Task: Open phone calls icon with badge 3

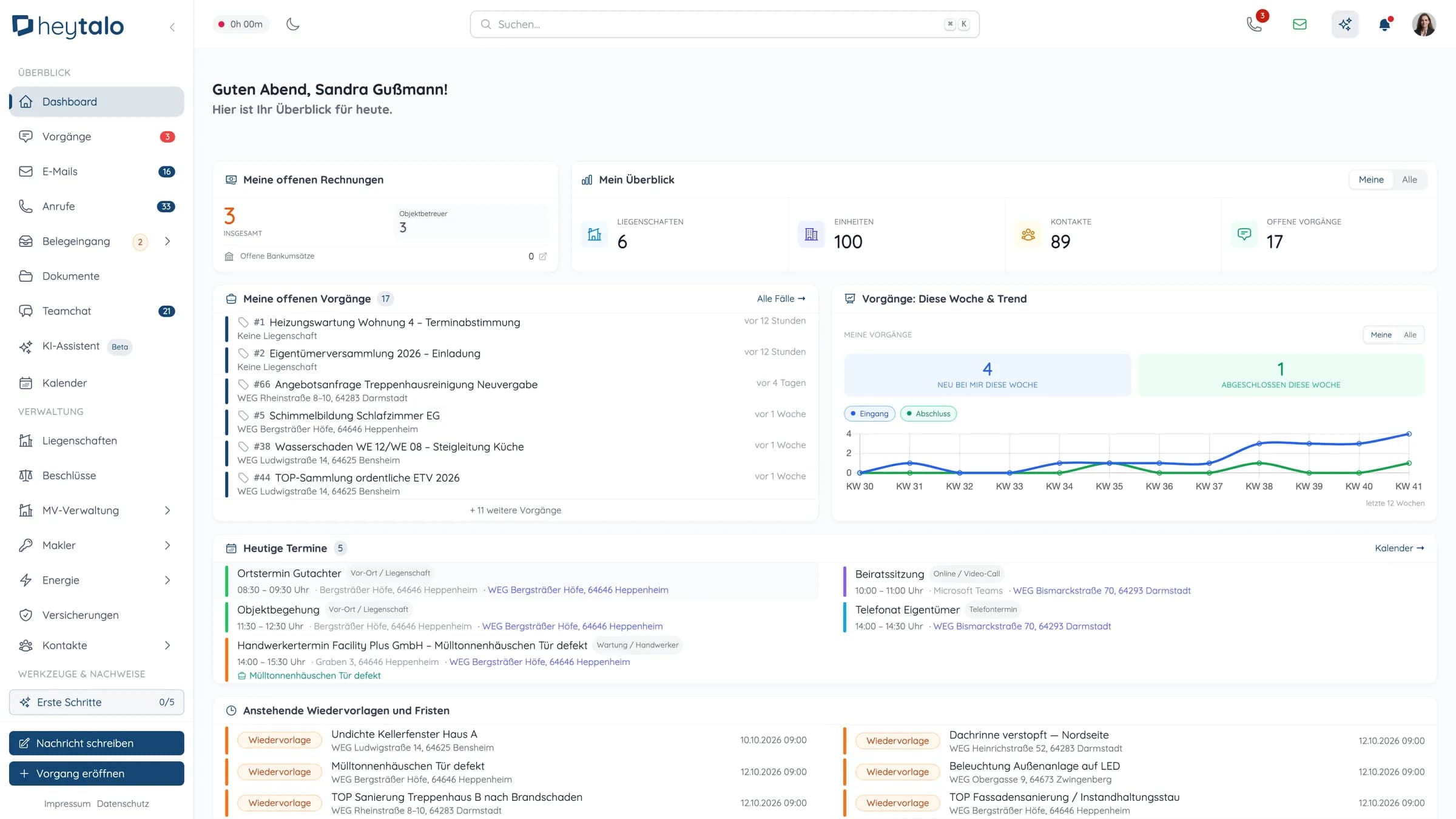Action: pos(1254,24)
